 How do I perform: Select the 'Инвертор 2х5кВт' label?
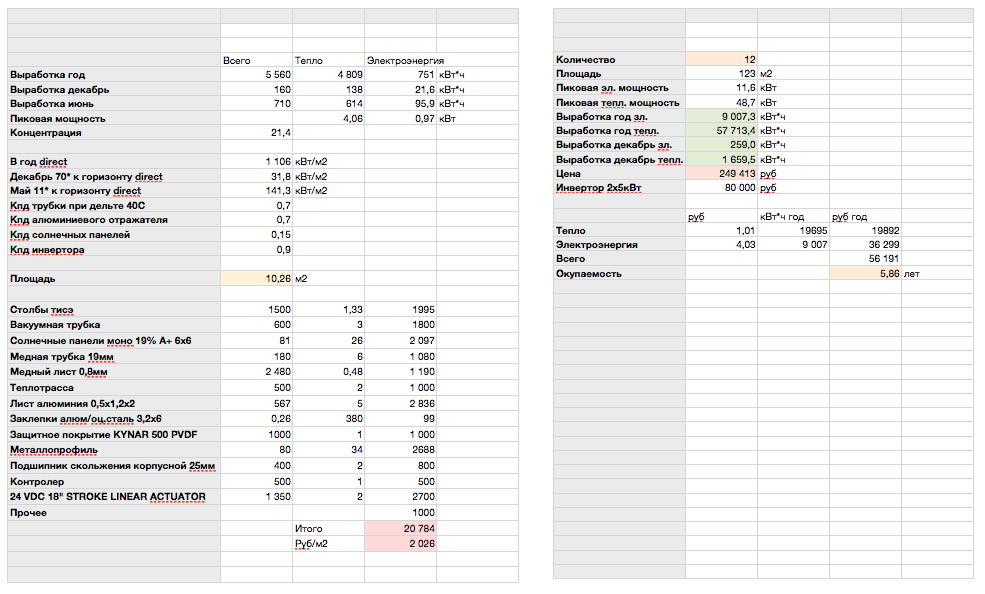tap(599, 188)
